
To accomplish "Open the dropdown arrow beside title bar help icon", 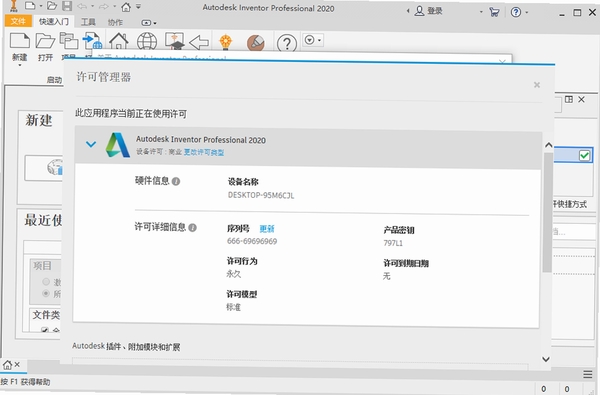I will pos(527,12).
